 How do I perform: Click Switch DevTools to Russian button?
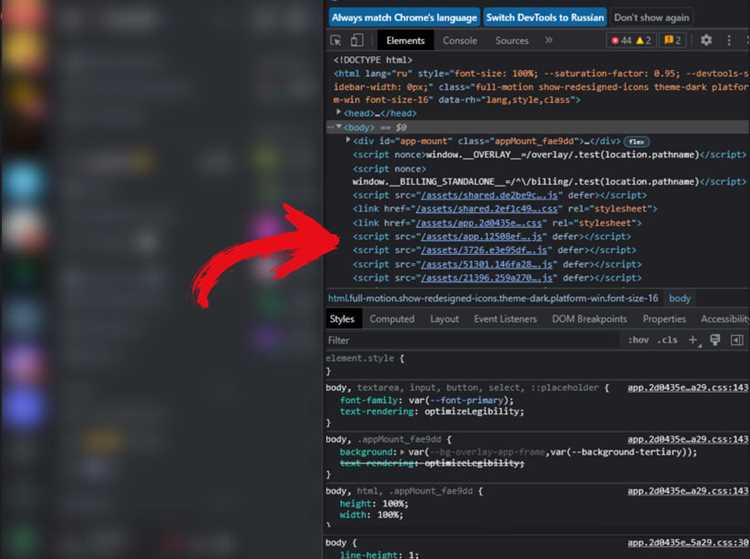[545, 18]
